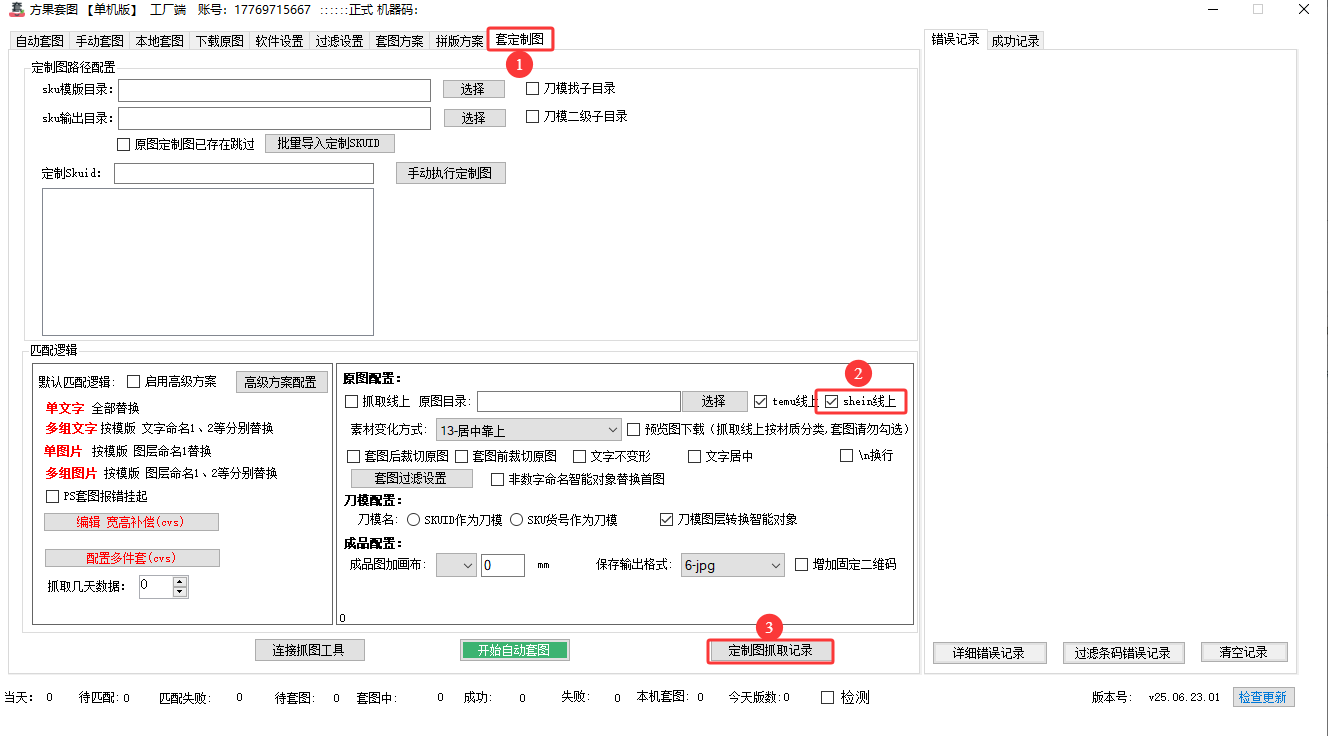1328x736 pixels.
Task: Click the version text v25.06.23.01
Action: pyautogui.click(x=1184, y=697)
